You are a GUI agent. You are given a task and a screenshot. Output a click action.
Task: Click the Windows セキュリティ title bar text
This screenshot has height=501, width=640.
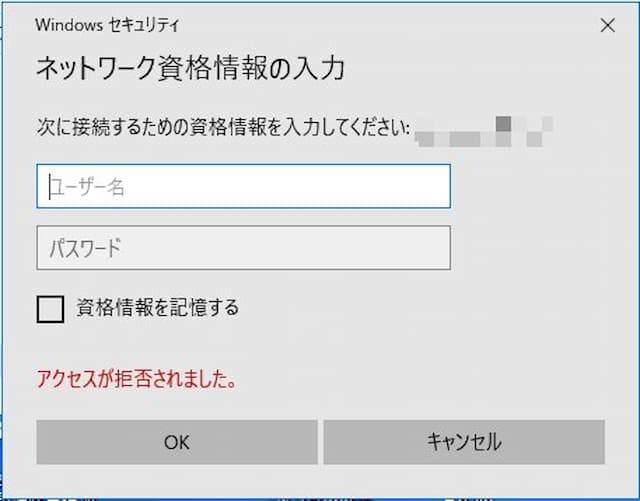(x=107, y=25)
